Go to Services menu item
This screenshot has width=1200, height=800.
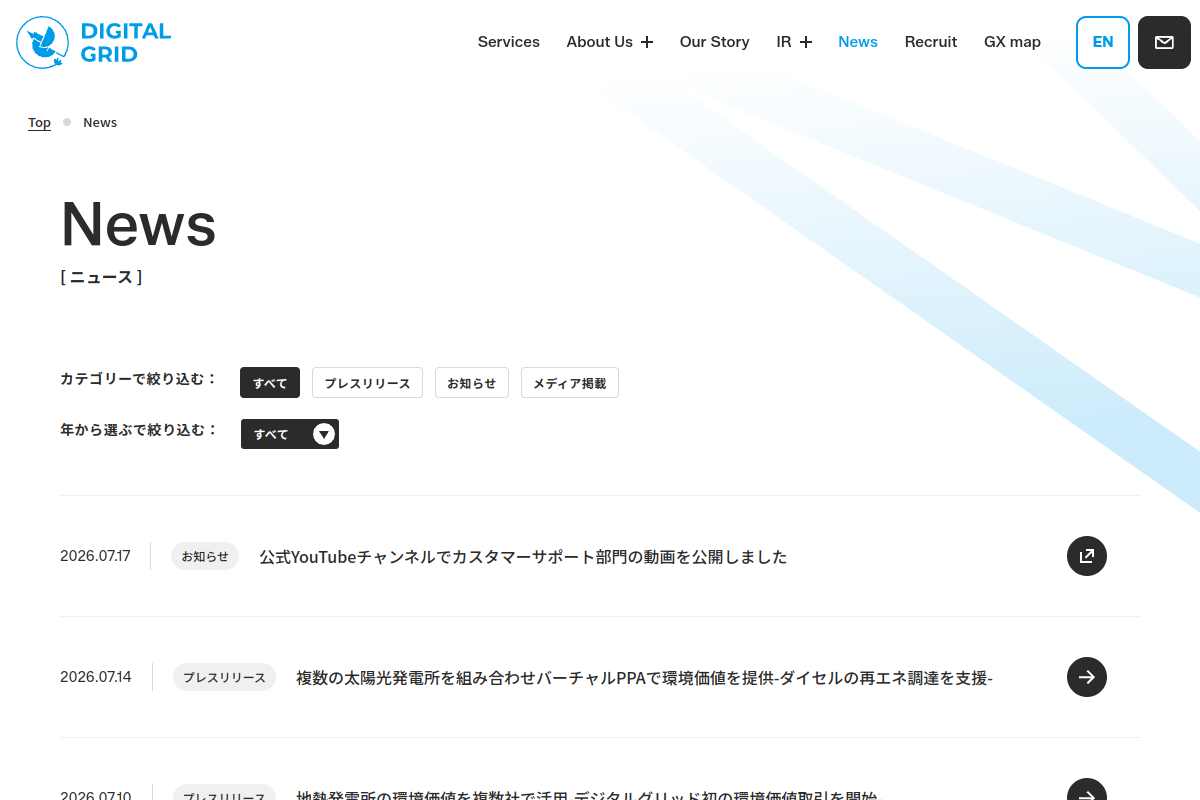tap(509, 42)
